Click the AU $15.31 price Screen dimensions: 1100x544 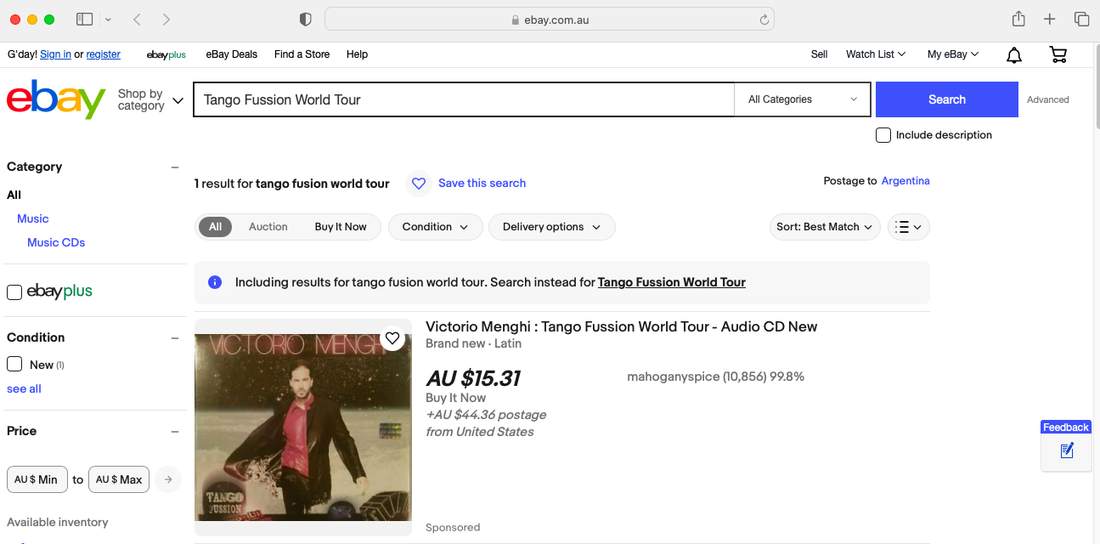point(473,379)
